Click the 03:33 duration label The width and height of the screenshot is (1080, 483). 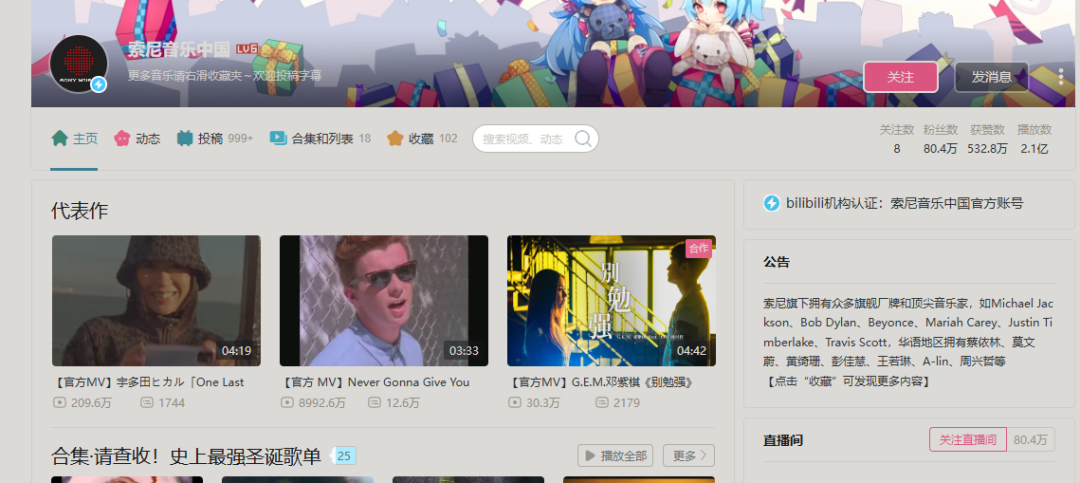pyautogui.click(x=464, y=351)
